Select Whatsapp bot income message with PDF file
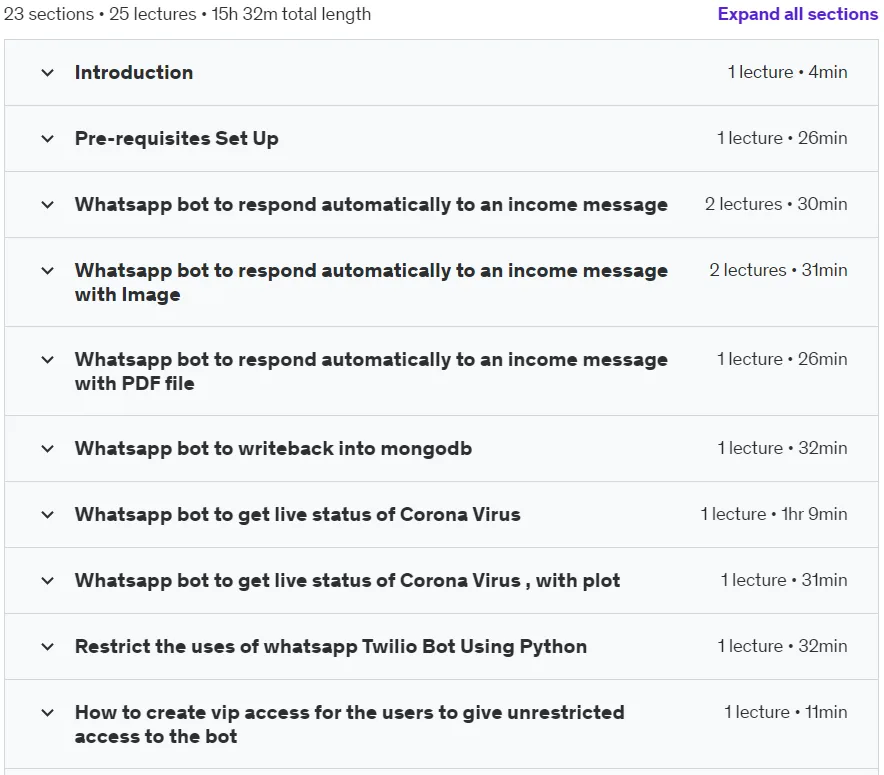The image size is (884, 775). (x=371, y=371)
